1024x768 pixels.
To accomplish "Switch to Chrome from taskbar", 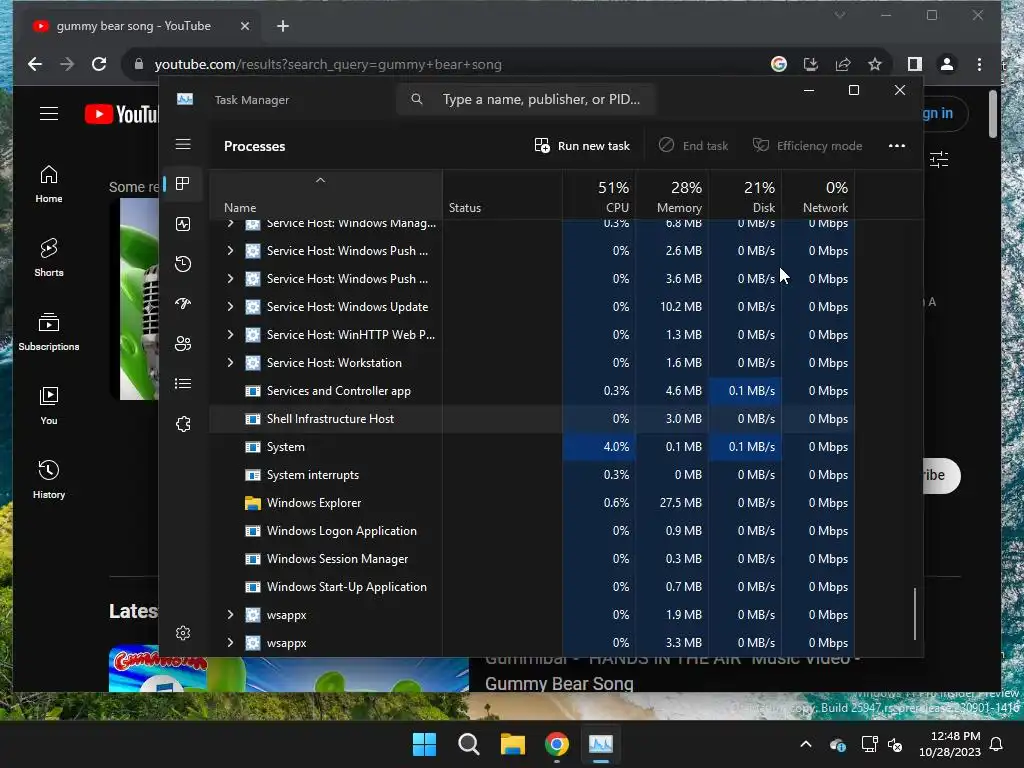I will pyautogui.click(x=556, y=744).
